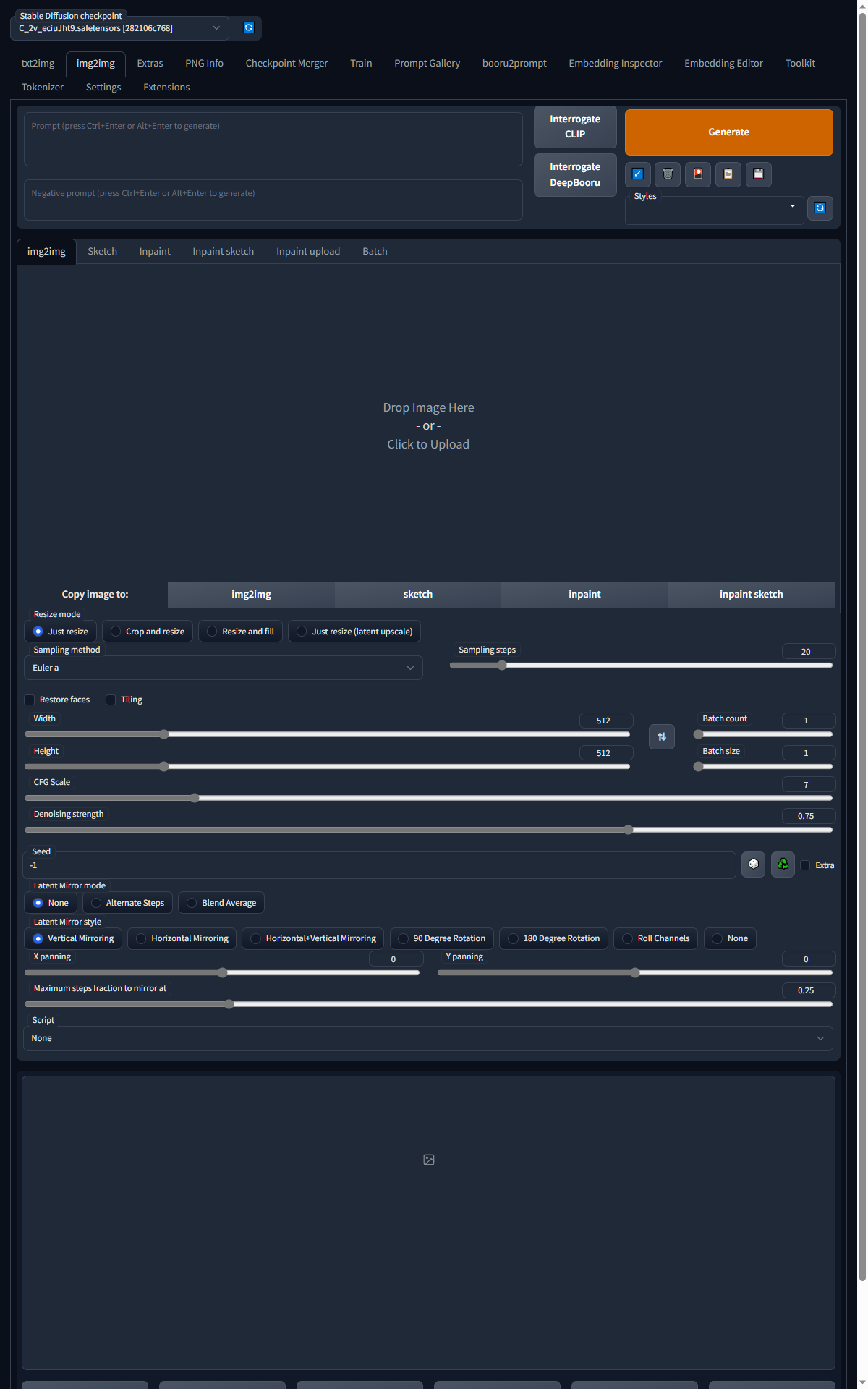Click the Seed input field
The image size is (868, 1389).
(380, 865)
